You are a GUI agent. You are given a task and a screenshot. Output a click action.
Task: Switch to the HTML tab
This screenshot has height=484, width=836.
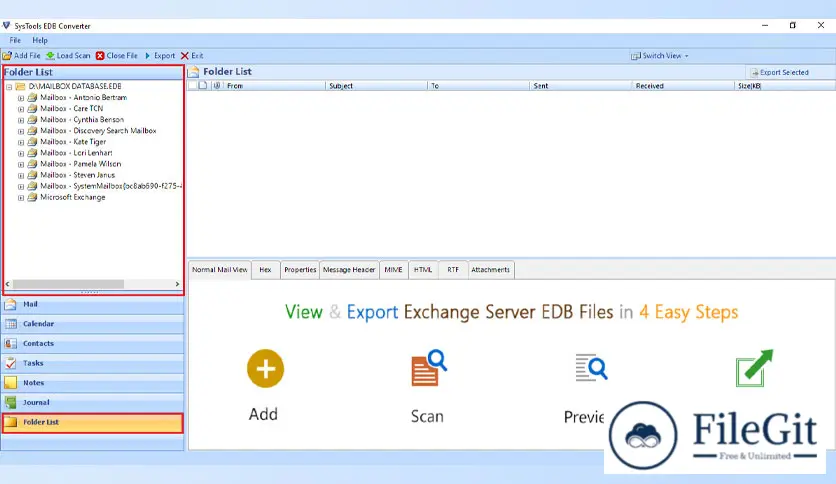click(423, 270)
